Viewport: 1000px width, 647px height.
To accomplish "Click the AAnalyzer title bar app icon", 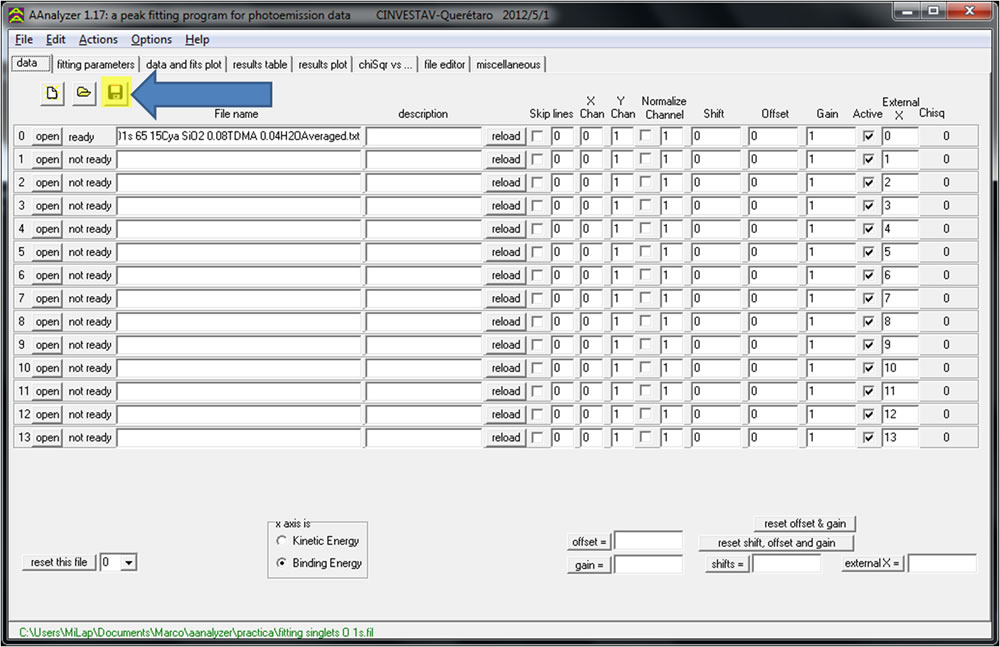I will [x=16, y=14].
